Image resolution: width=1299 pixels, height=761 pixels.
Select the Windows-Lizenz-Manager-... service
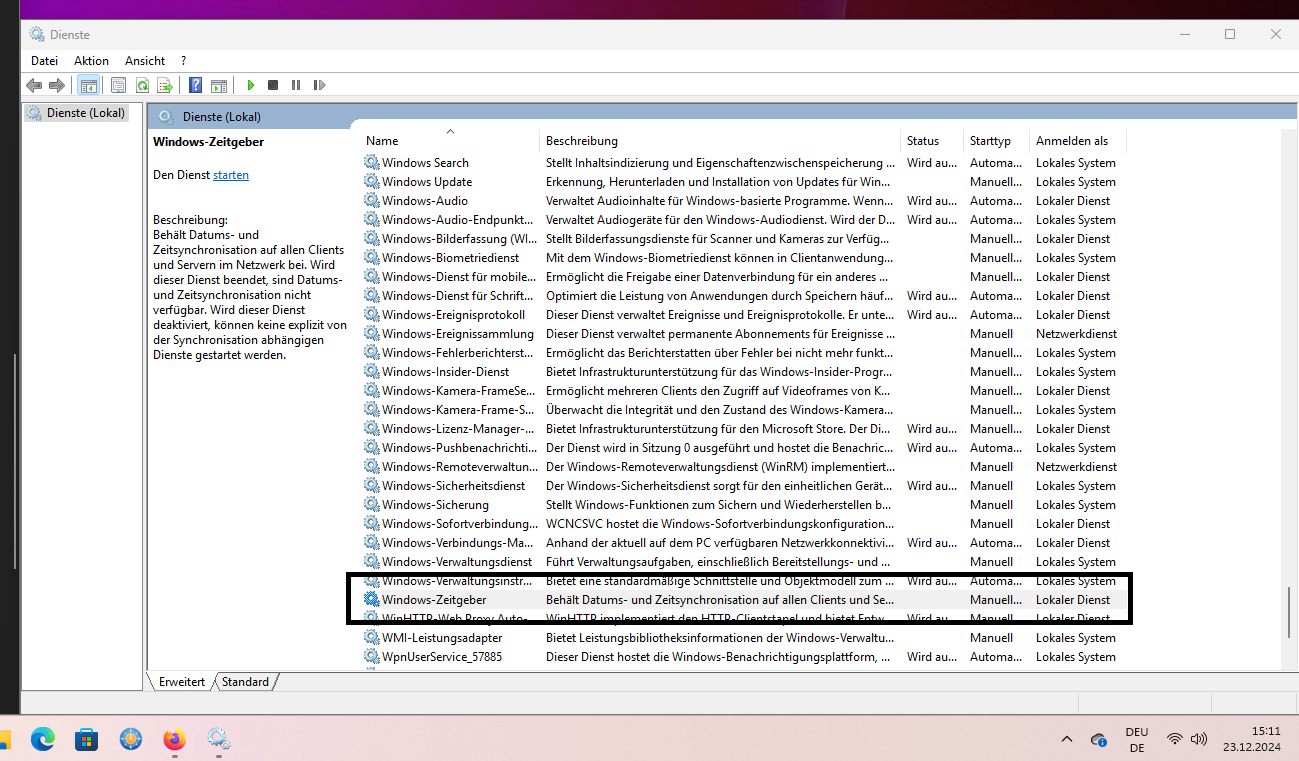[x=458, y=429]
